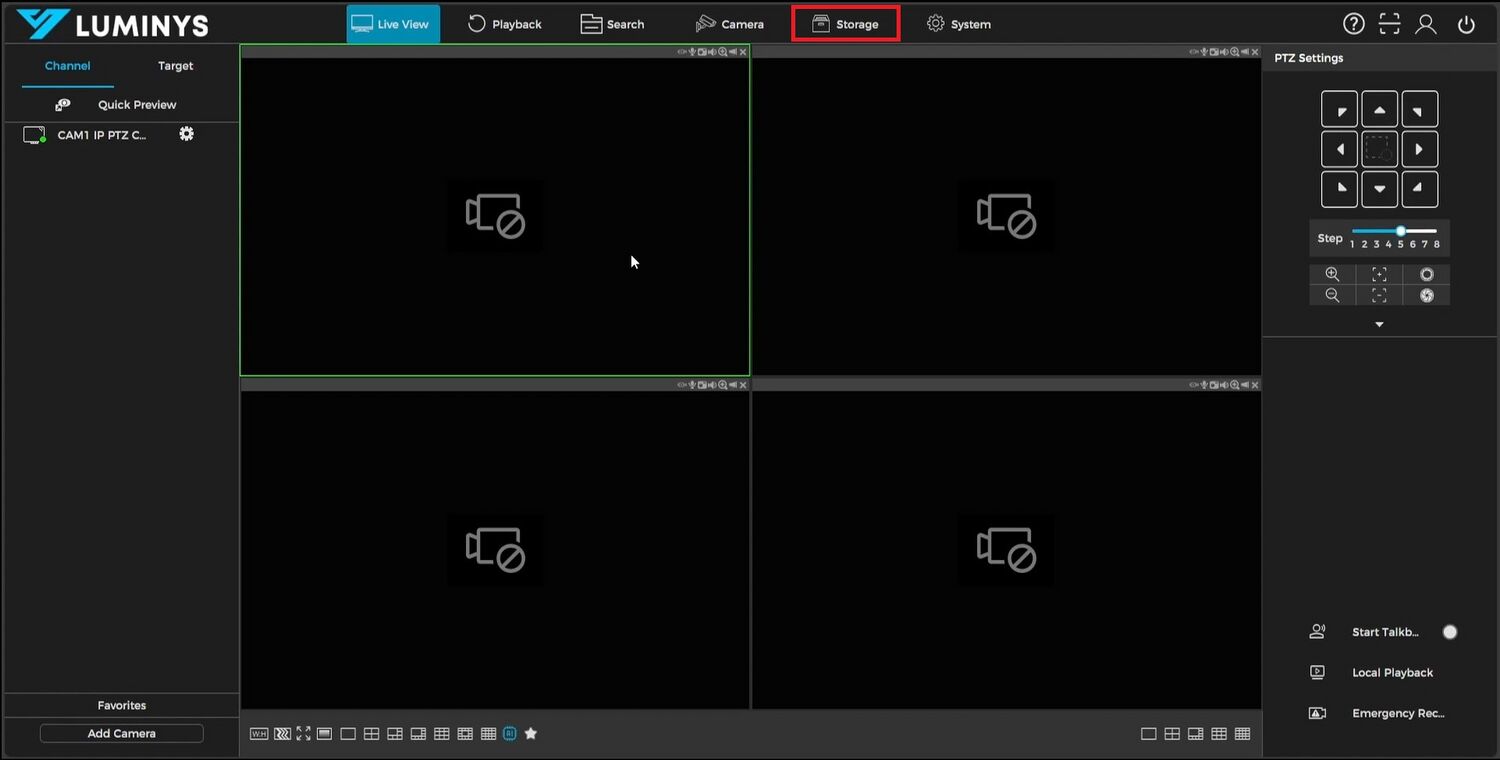Image resolution: width=1500 pixels, height=760 pixels.
Task: Click the PTZ zoom-in magnifier
Action: click(1332, 274)
